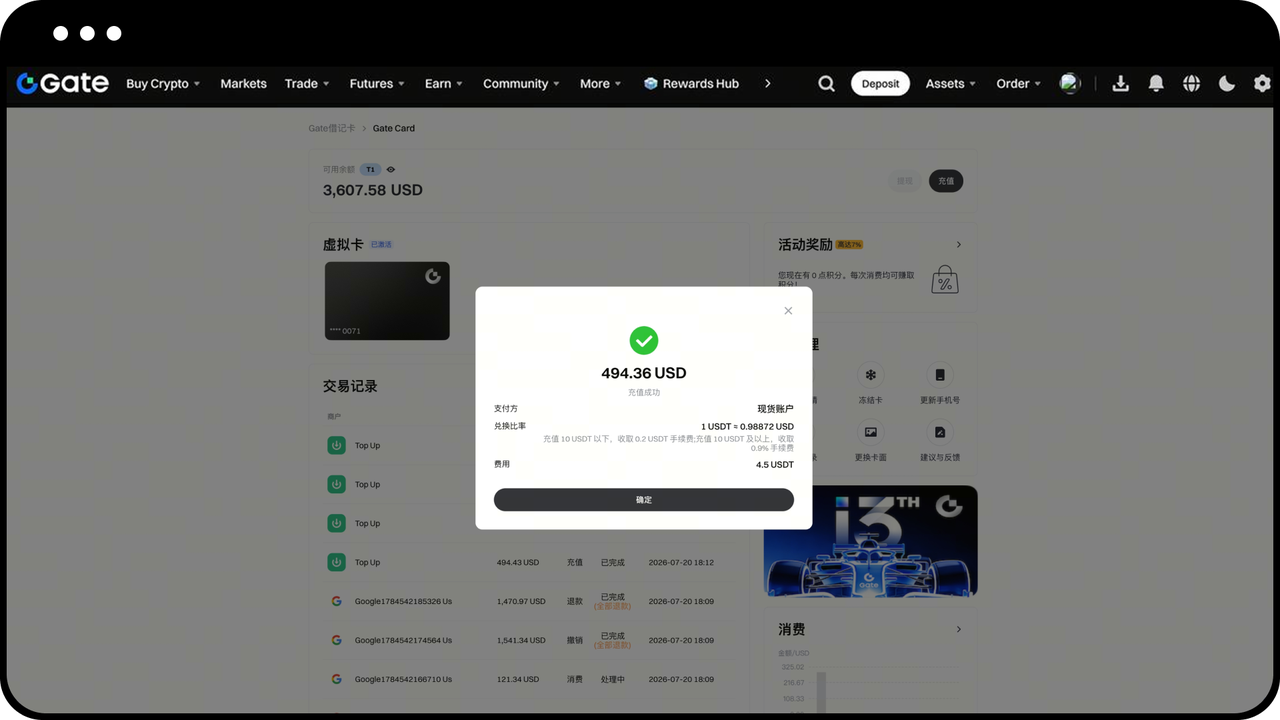Click the 现货账户 payer value
This screenshot has width=1280, height=720.
pyautogui.click(x=776, y=408)
